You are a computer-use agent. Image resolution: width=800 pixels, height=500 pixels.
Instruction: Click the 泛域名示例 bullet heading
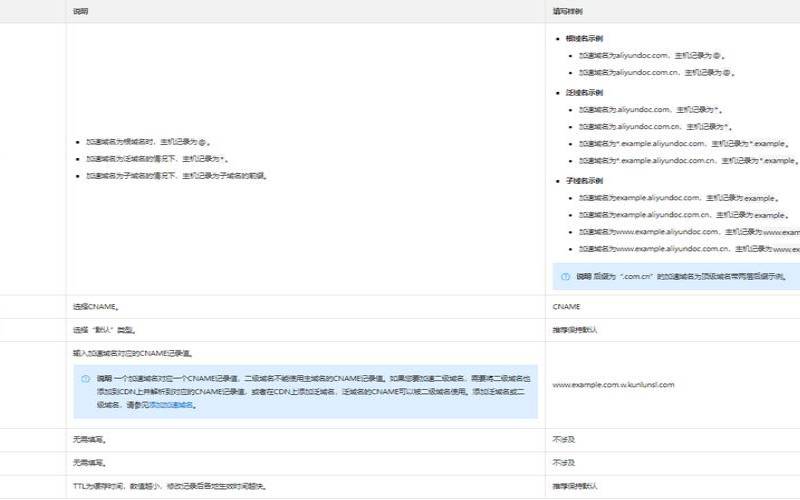[584, 92]
